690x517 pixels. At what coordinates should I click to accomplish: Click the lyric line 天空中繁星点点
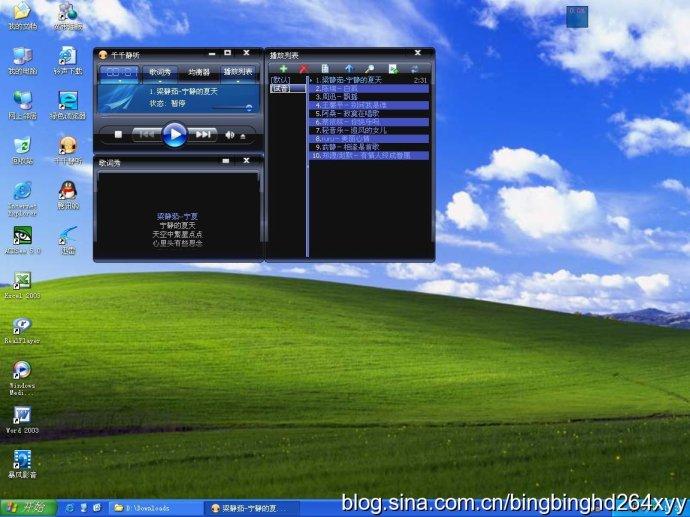coord(177,234)
